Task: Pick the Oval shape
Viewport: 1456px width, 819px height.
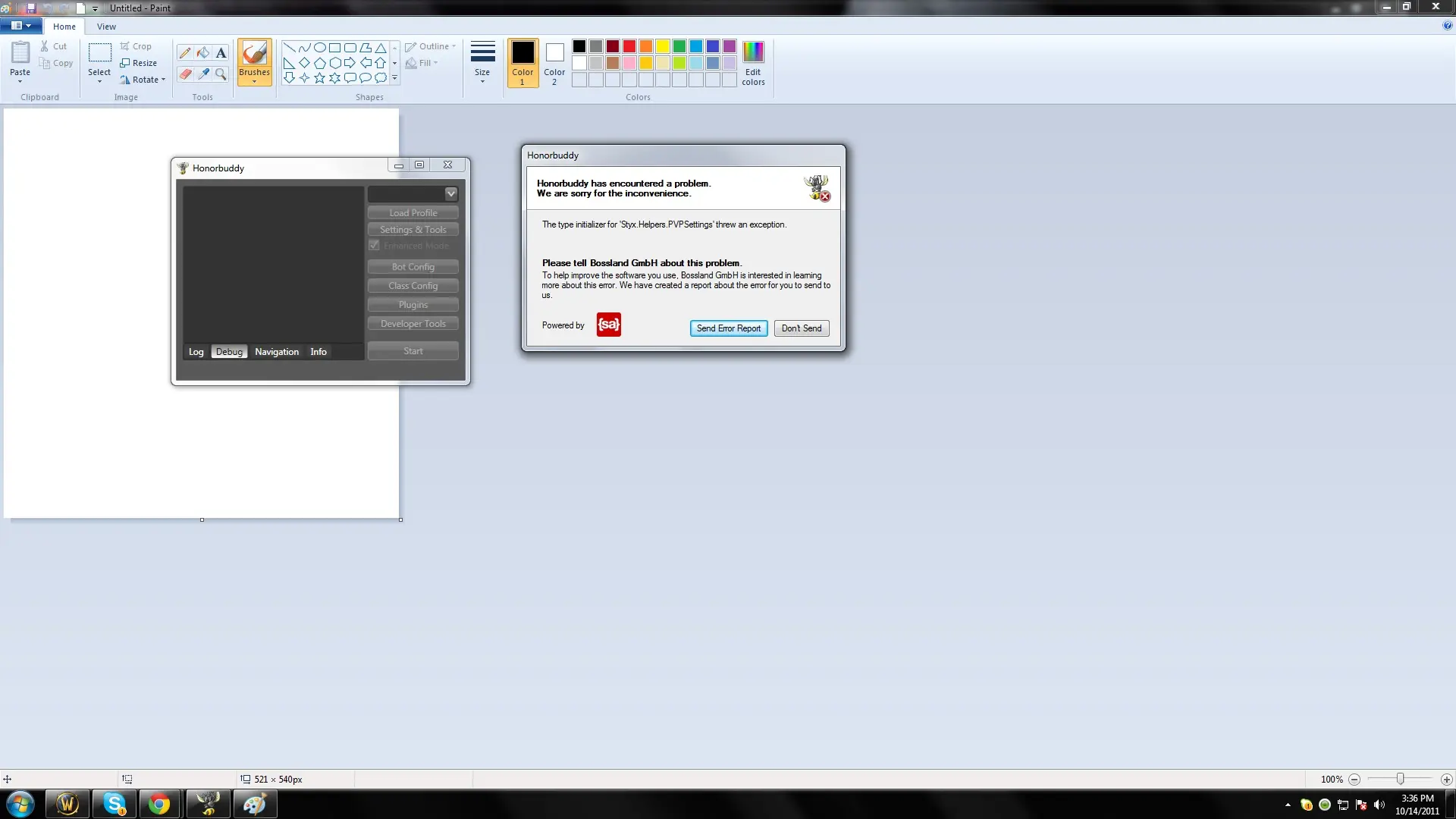Action: coord(319,48)
